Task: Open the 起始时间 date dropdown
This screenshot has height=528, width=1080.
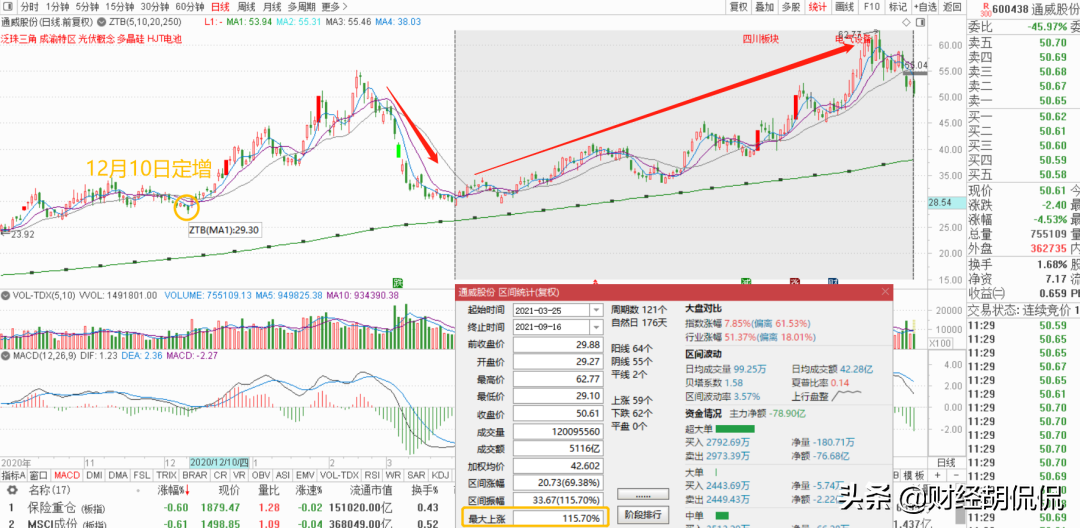Action: pyautogui.click(x=595, y=310)
